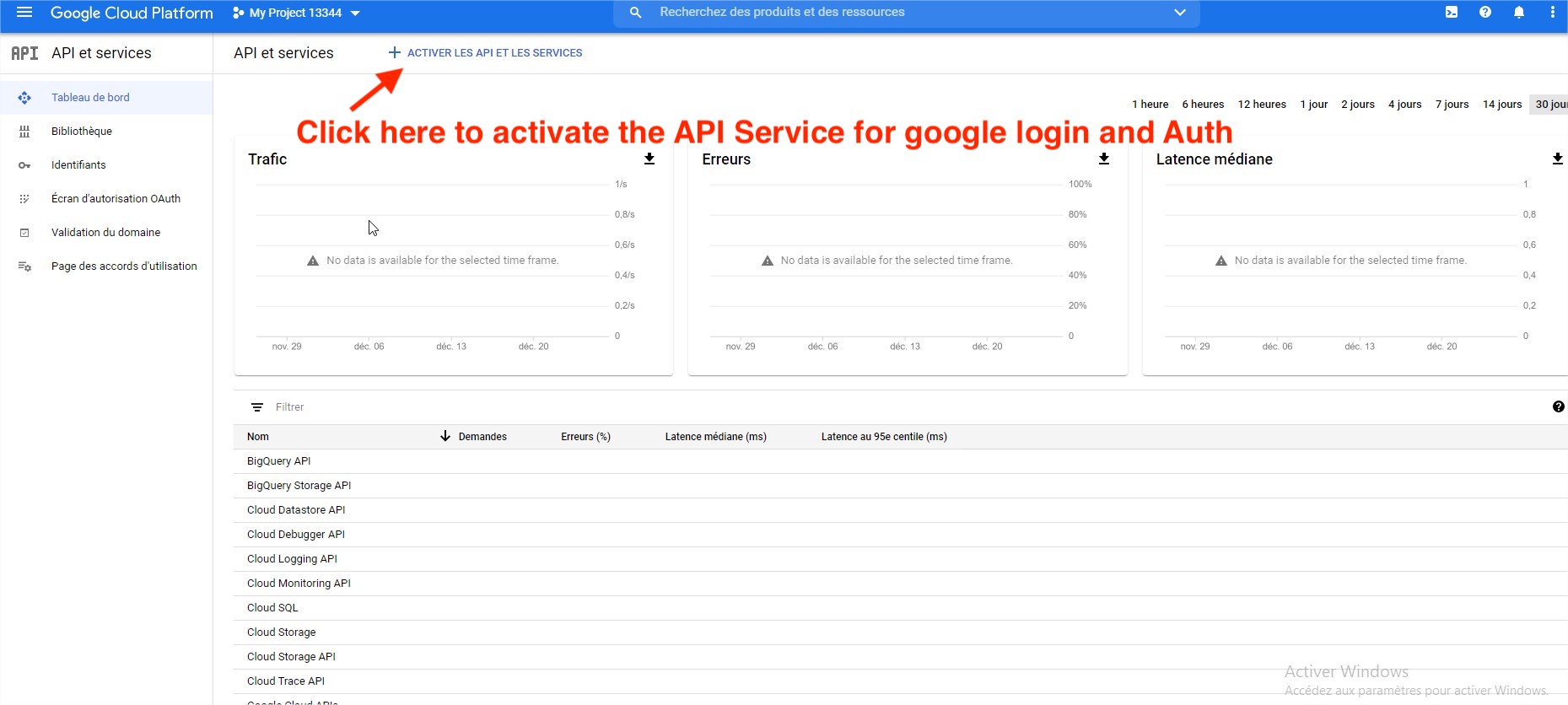Sort by Latence au 95e centile column
This screenshot has height=705, width=1568.
click(884, 437)
